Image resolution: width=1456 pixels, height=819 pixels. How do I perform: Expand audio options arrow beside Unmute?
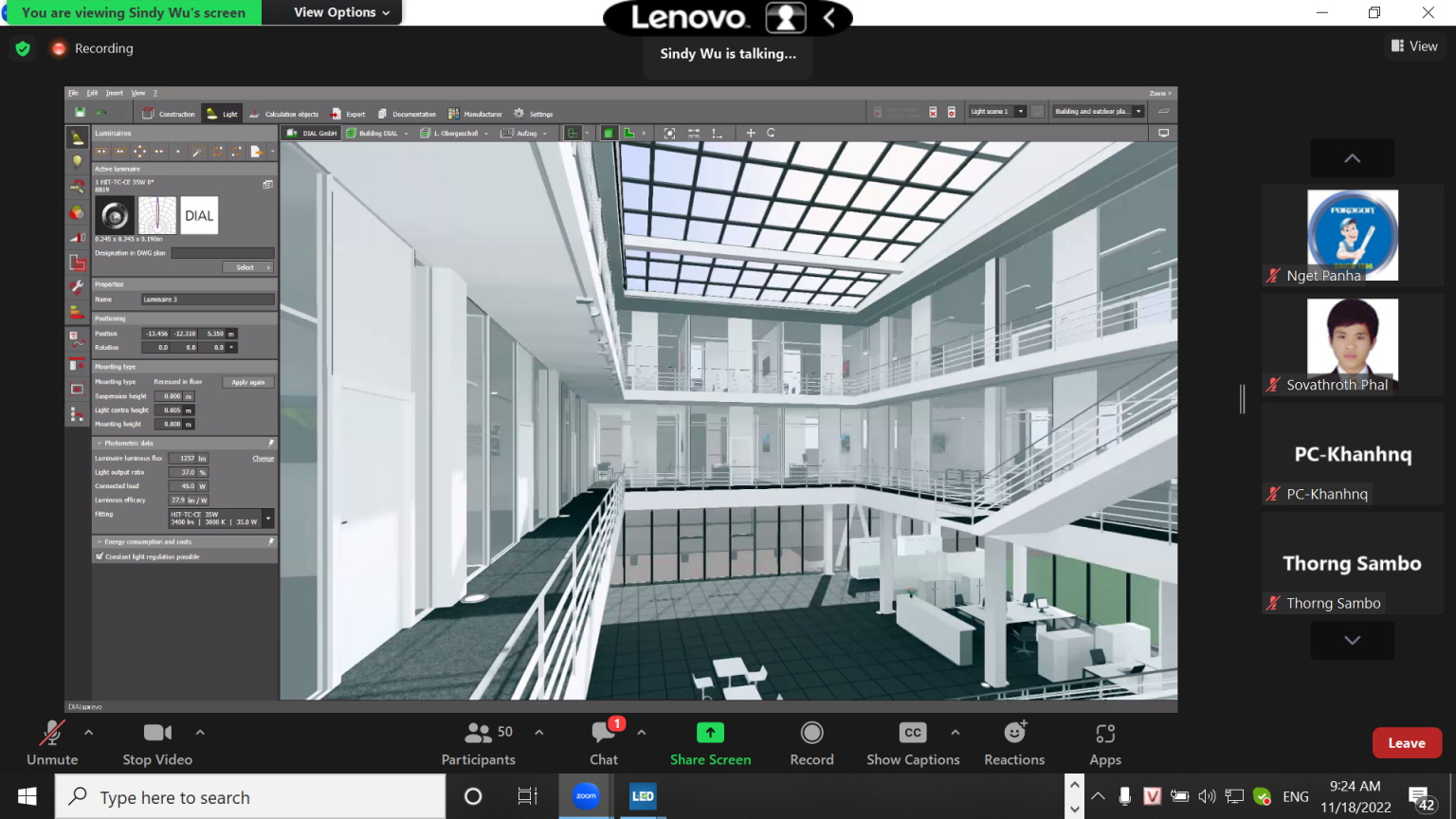89,732
